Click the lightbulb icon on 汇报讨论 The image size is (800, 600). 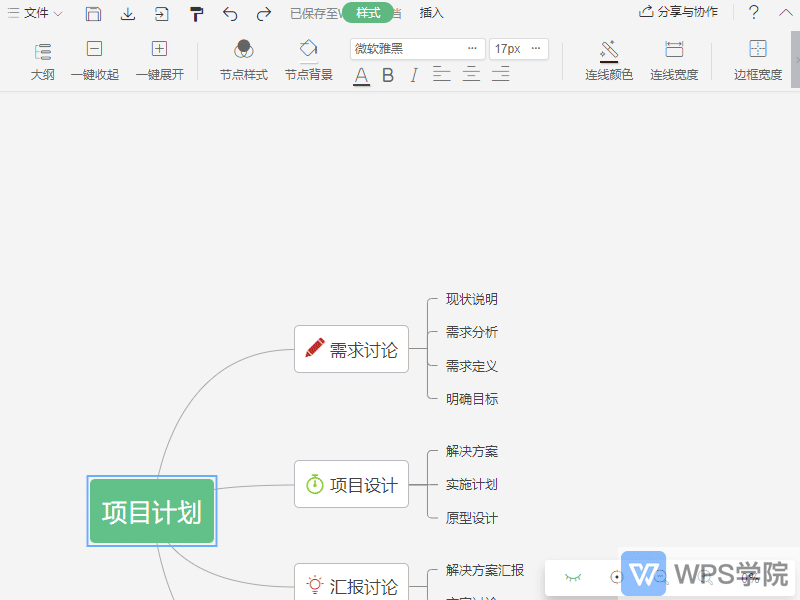pos(315,585)
